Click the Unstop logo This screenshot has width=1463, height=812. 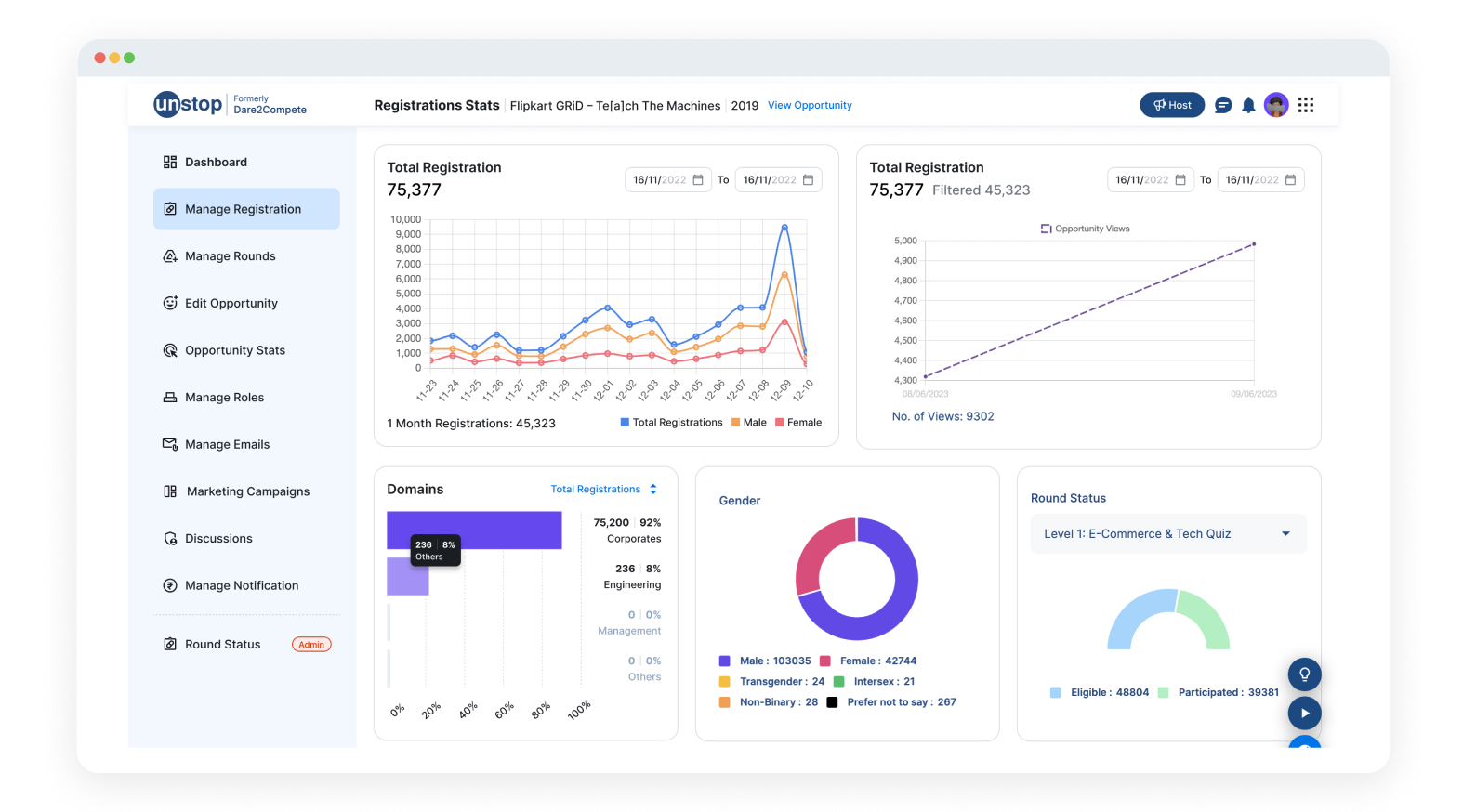tap(189, 104)
